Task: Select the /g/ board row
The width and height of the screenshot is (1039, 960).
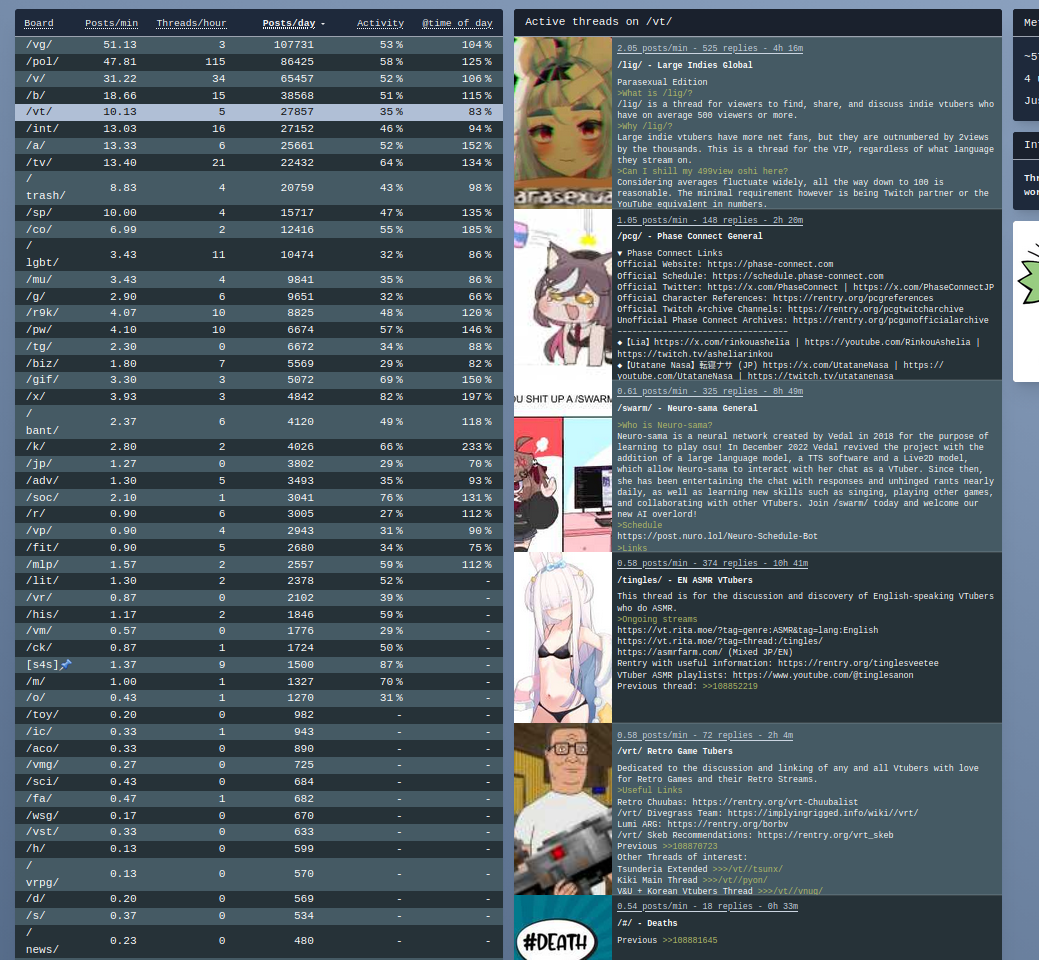Action: 258,296
